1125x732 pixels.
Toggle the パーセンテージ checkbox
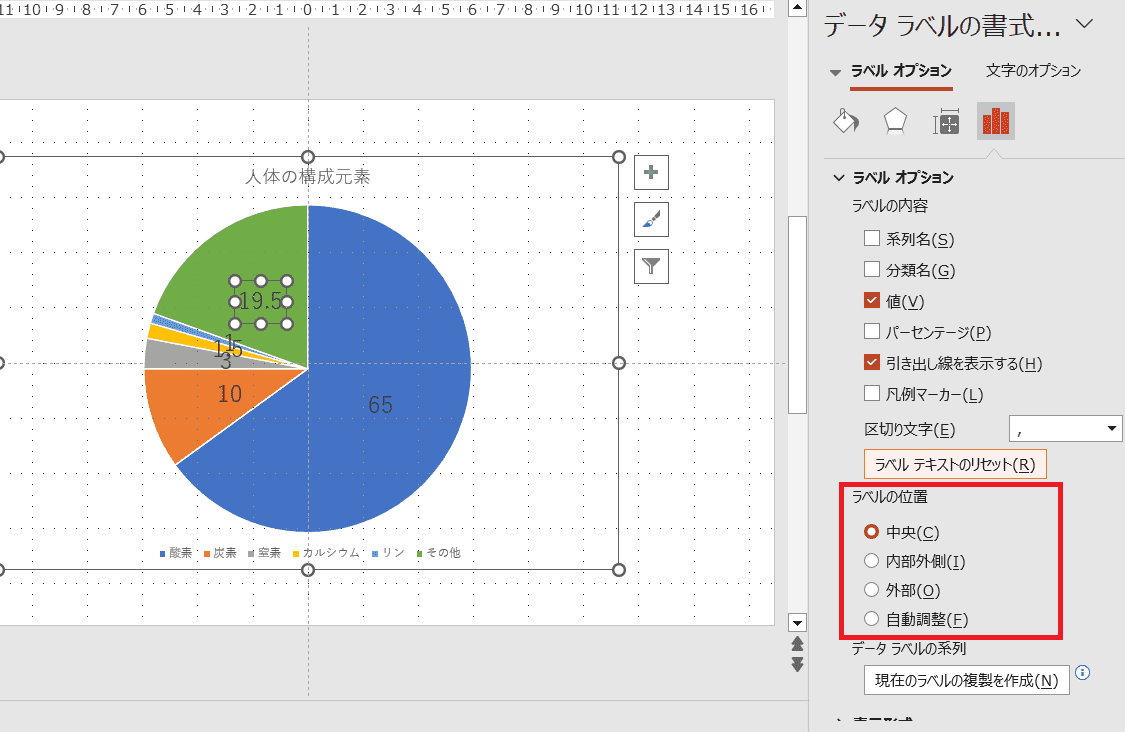pos(872,332)
